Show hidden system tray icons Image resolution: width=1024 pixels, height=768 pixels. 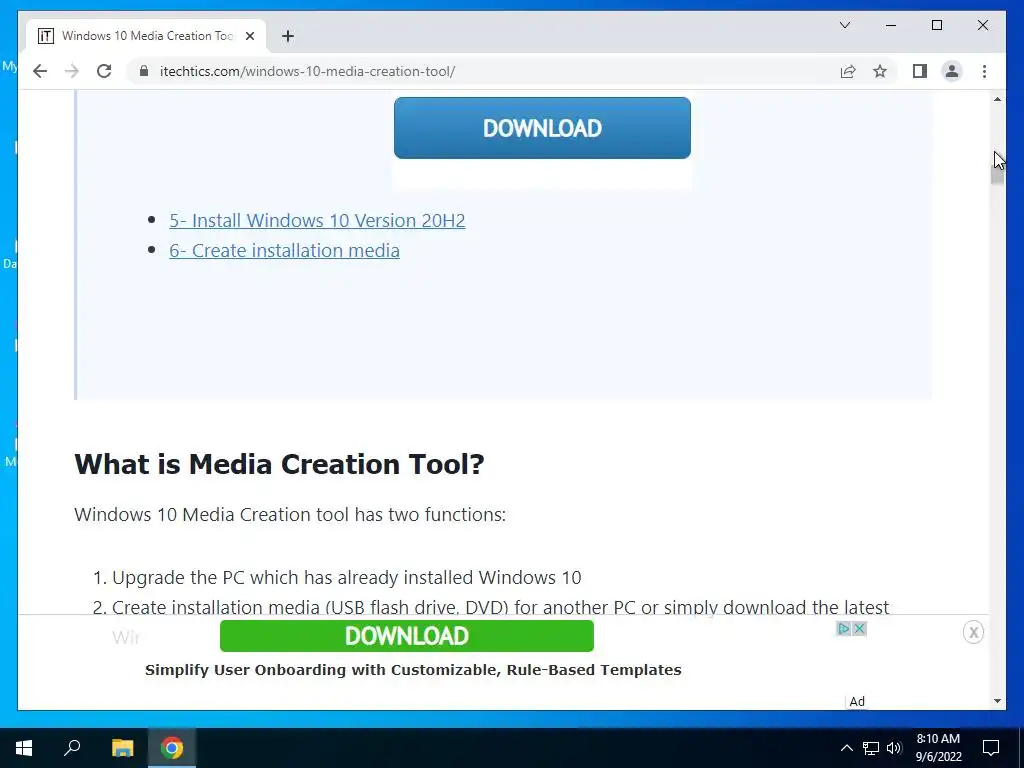846,748
